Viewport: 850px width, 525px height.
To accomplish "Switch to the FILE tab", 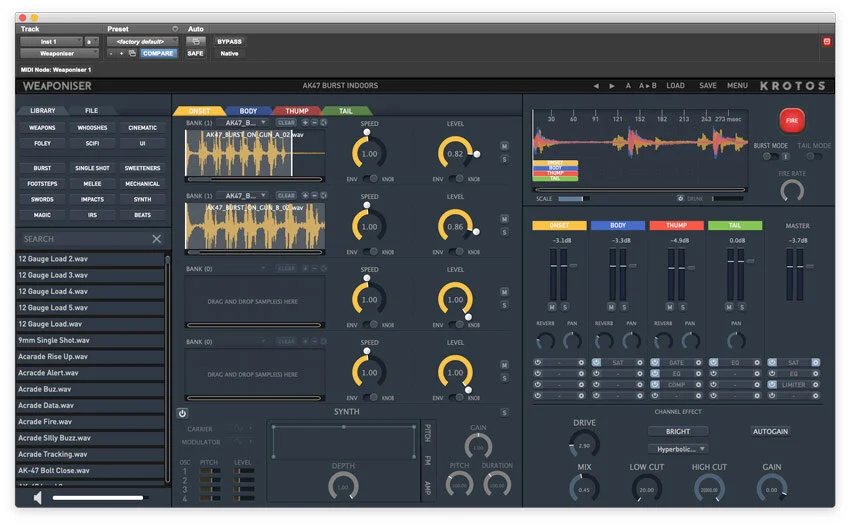I will (91, 111).
